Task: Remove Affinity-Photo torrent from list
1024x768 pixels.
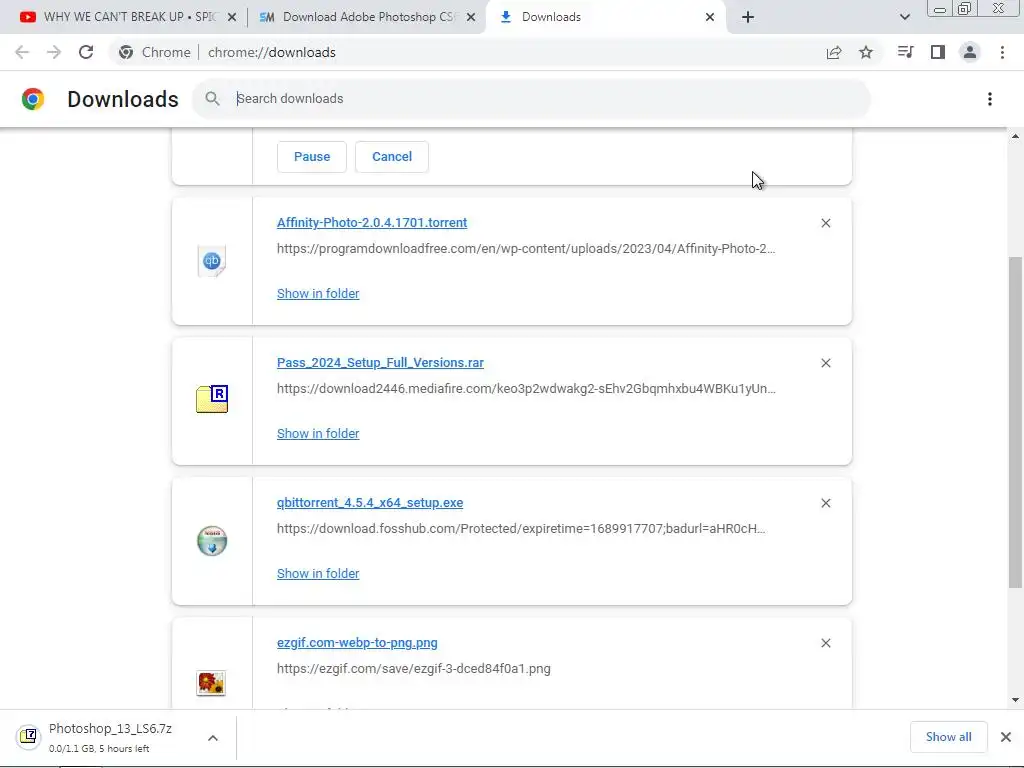Action: click(x=825, y=223)
